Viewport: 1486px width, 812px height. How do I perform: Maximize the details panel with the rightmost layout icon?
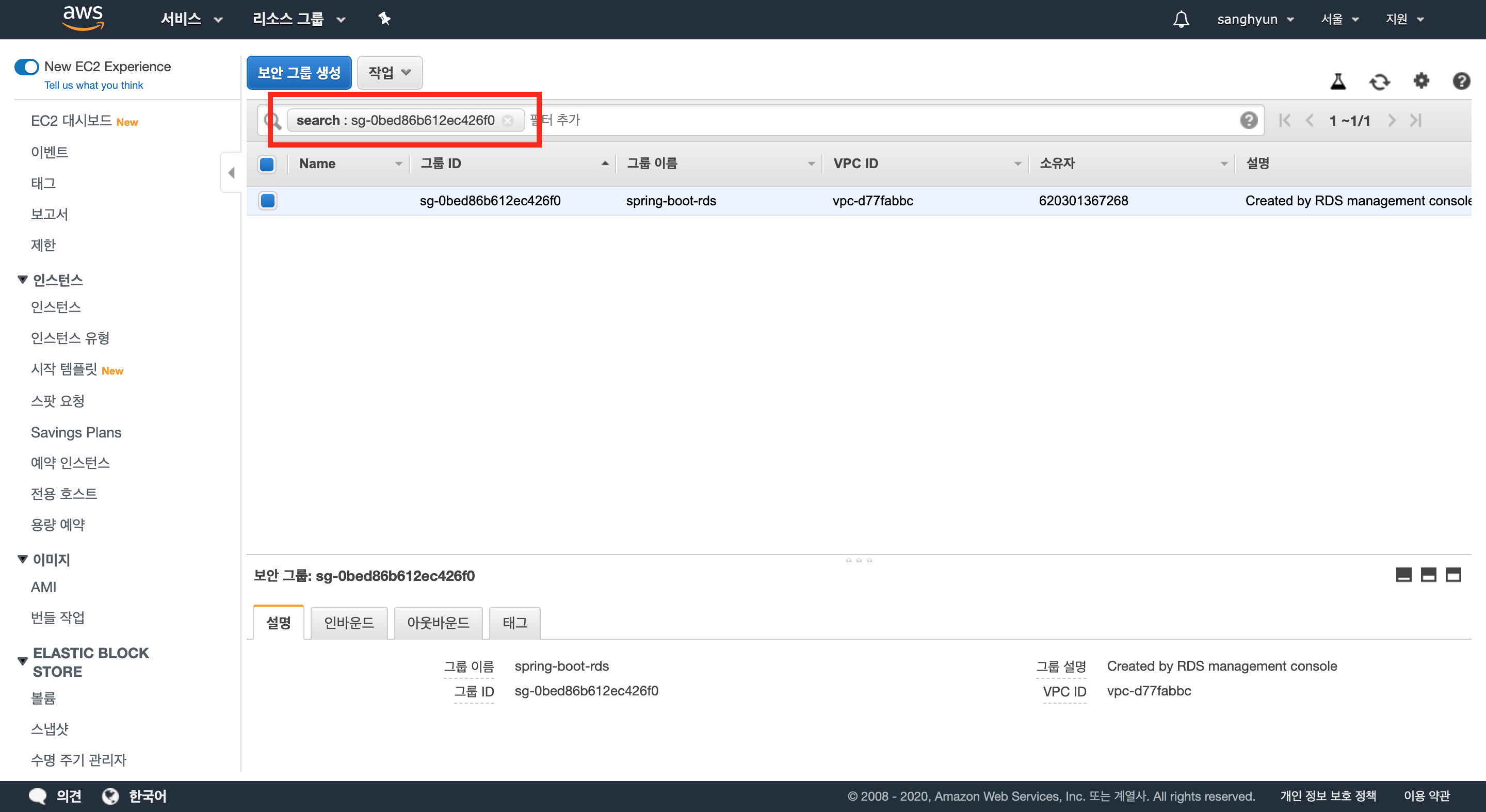click(x=1452, y=574)
